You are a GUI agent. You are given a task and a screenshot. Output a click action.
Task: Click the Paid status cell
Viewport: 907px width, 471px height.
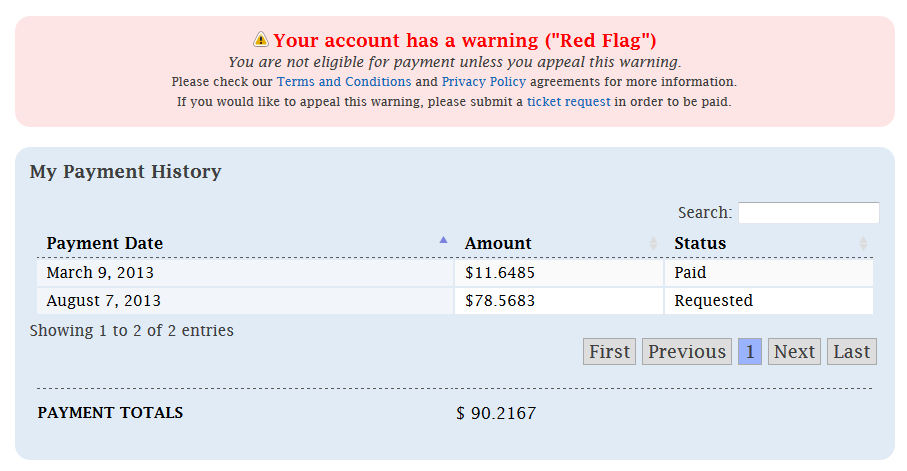pyautogui.click(x=690, y=272)
